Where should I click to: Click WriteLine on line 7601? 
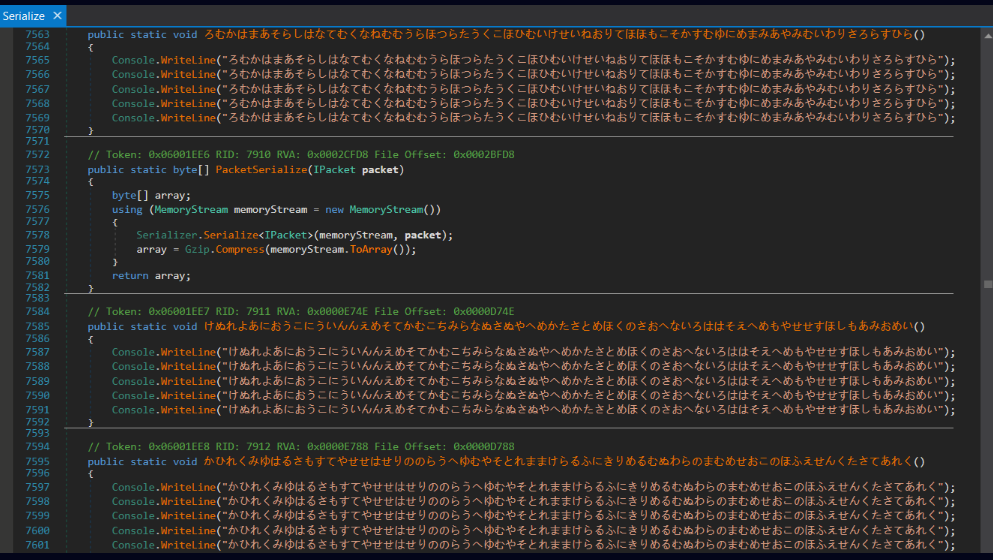pyautogui.click(x=188, y=545)
